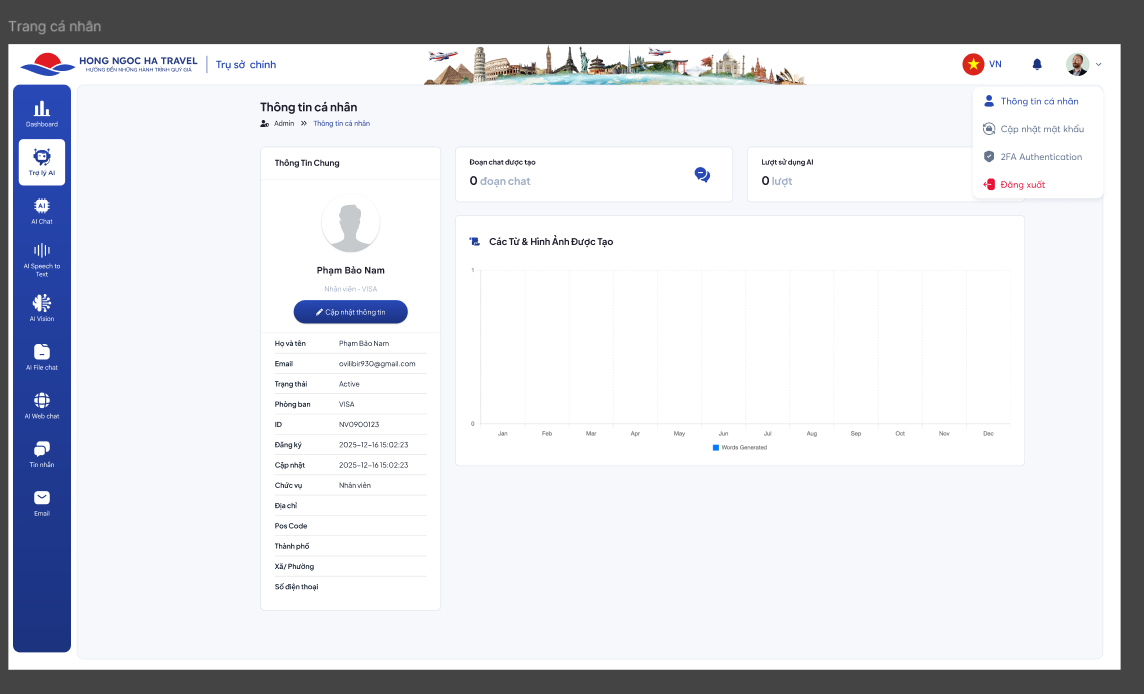
Task: Open AI Chat from the sidebar
Action: point(41,210)
